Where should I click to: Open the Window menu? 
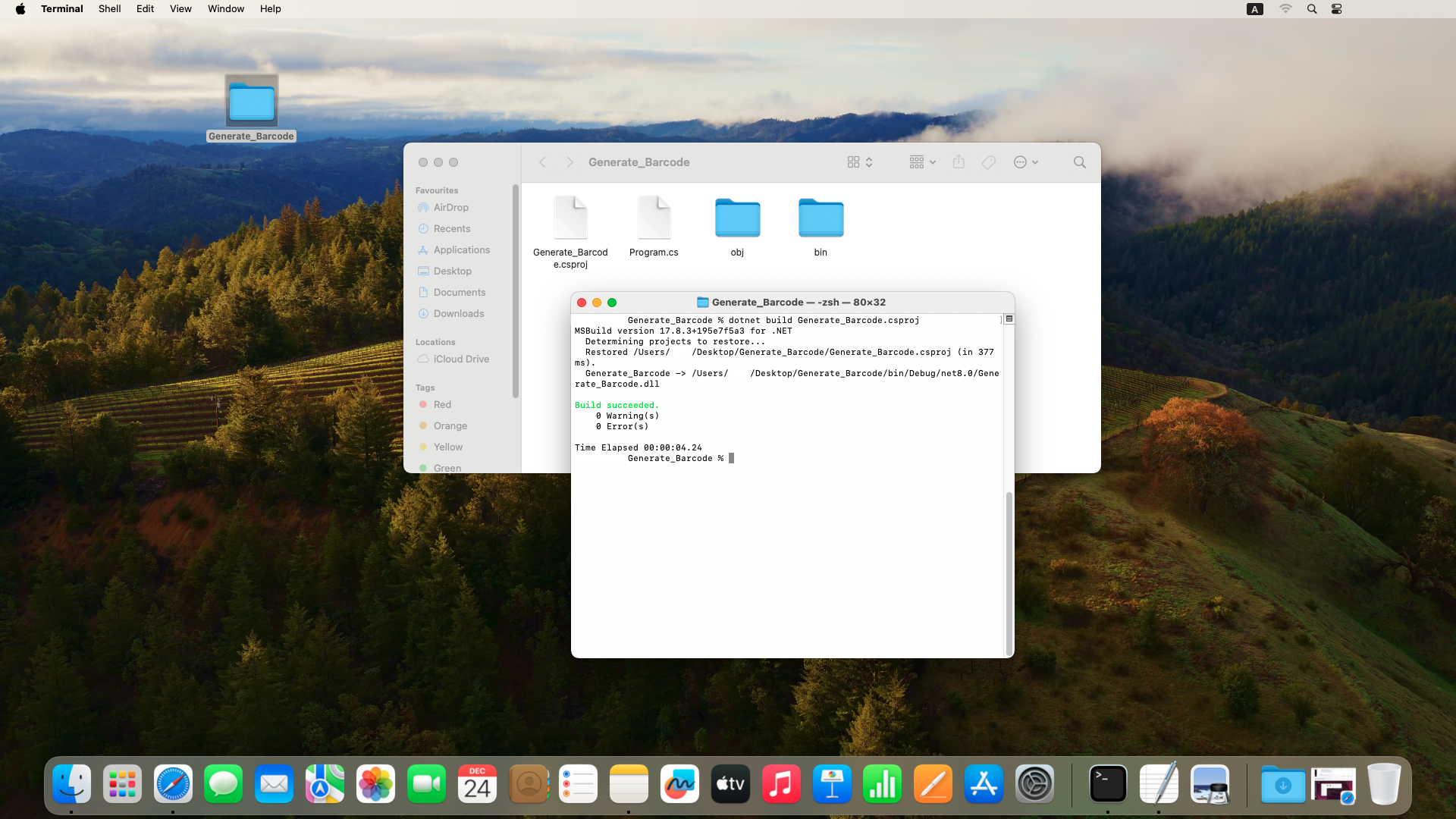pyautogui.click(x=226, y=9)
